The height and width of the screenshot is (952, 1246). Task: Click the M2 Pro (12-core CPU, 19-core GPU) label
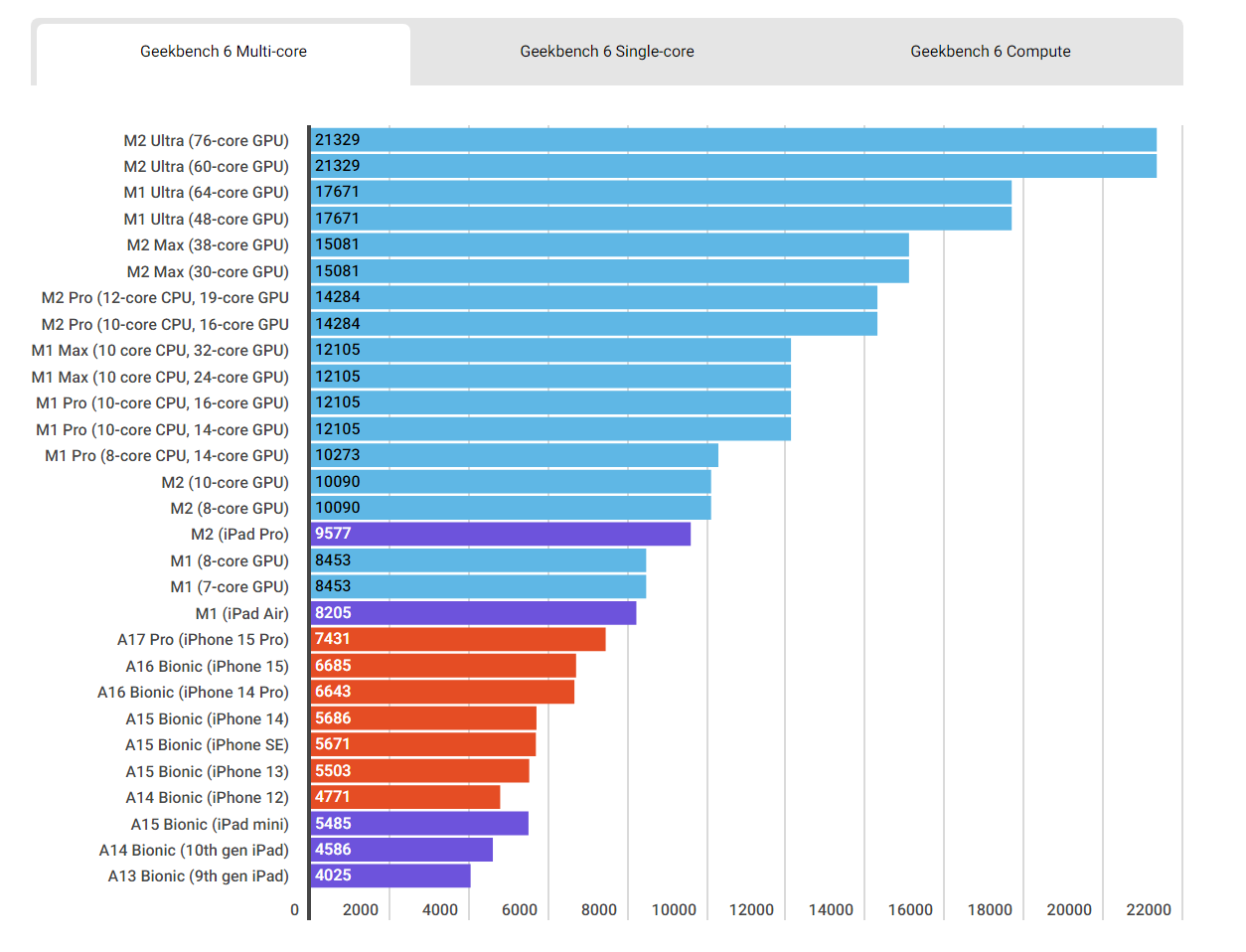pyautogui.click(x=165, y=297)
